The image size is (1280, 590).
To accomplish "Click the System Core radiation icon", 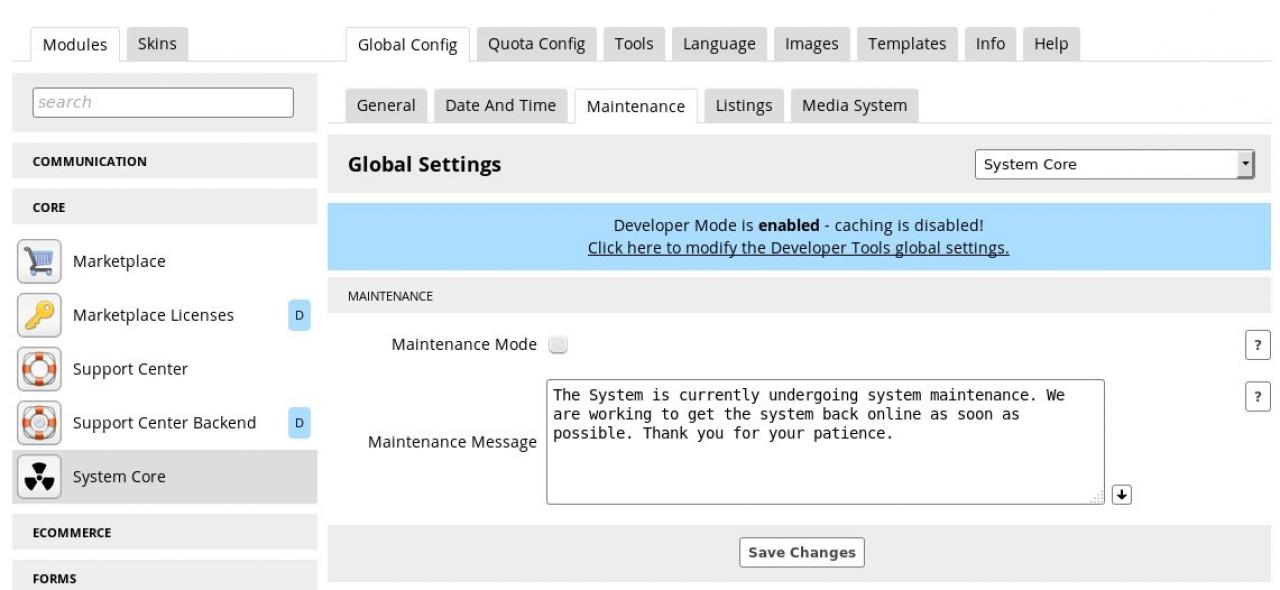I will pos(38,477).
